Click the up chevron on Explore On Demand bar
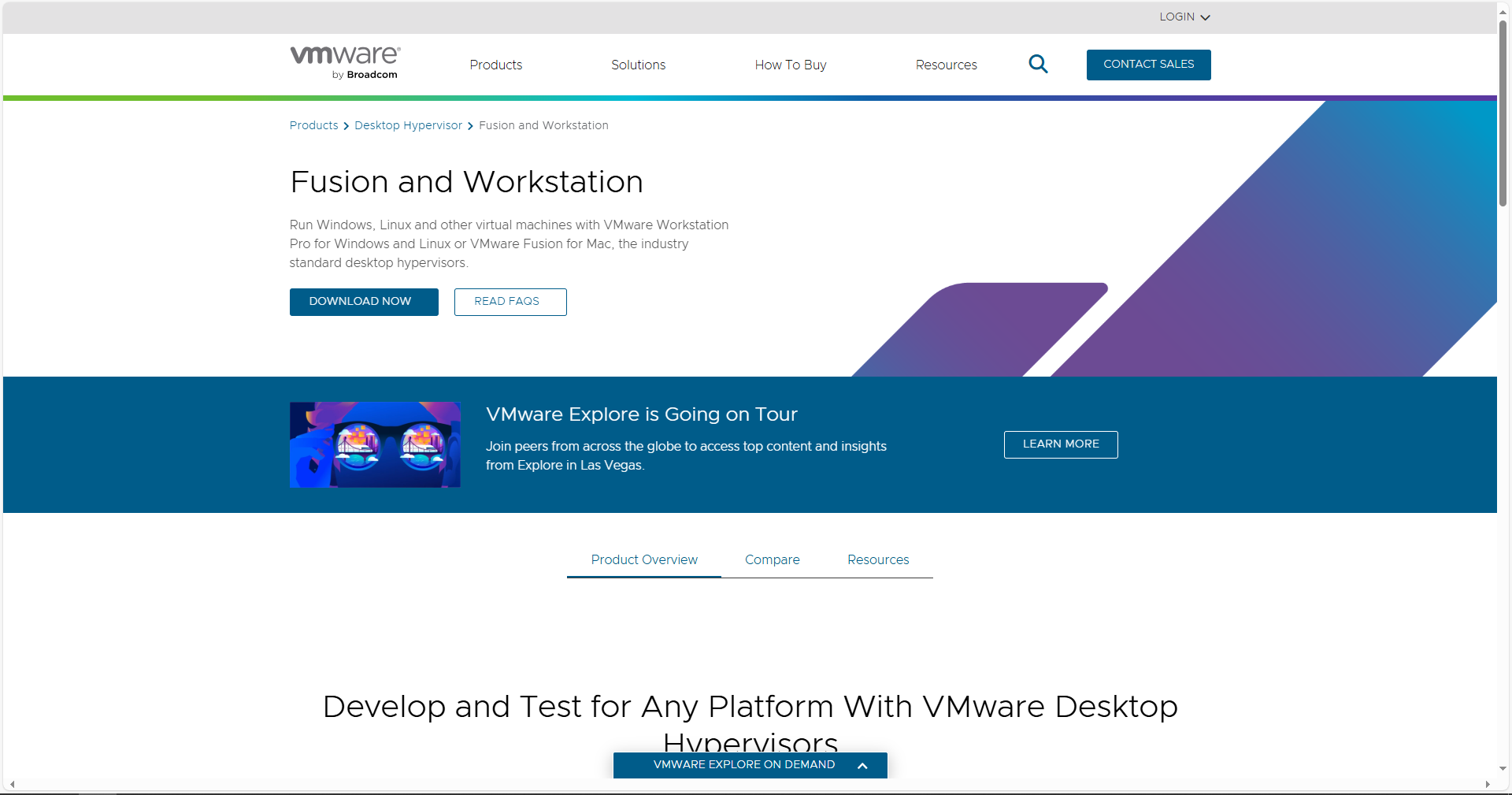Image resolution: width=1512 pixels, height=795 pixels. [862, 765]
